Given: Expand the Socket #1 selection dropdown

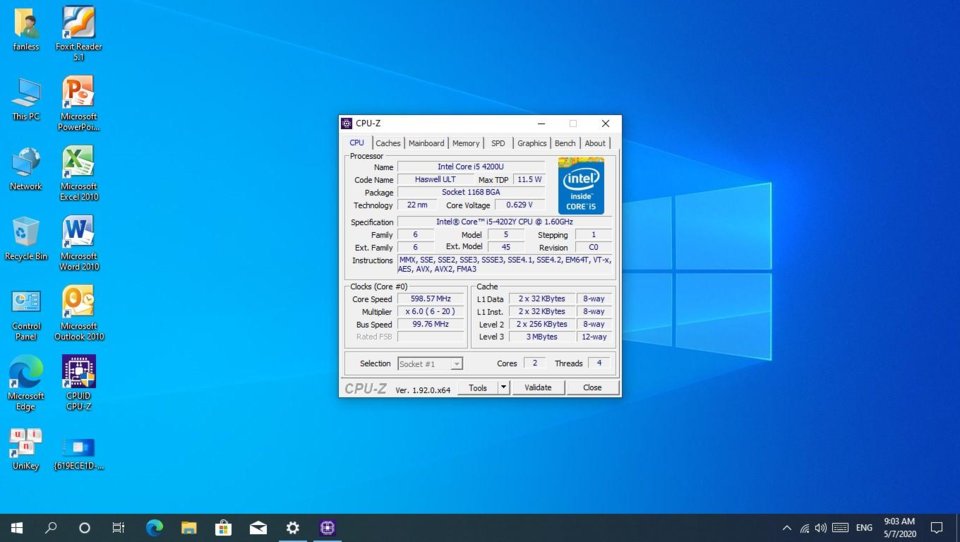Looking at the screenshot, I should click(456, 364).
